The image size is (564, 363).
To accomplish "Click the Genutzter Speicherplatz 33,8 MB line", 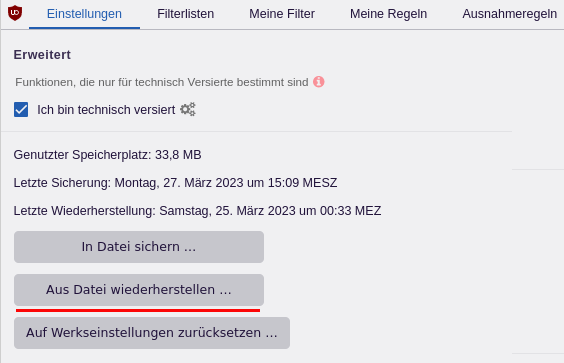I will 107,155.
